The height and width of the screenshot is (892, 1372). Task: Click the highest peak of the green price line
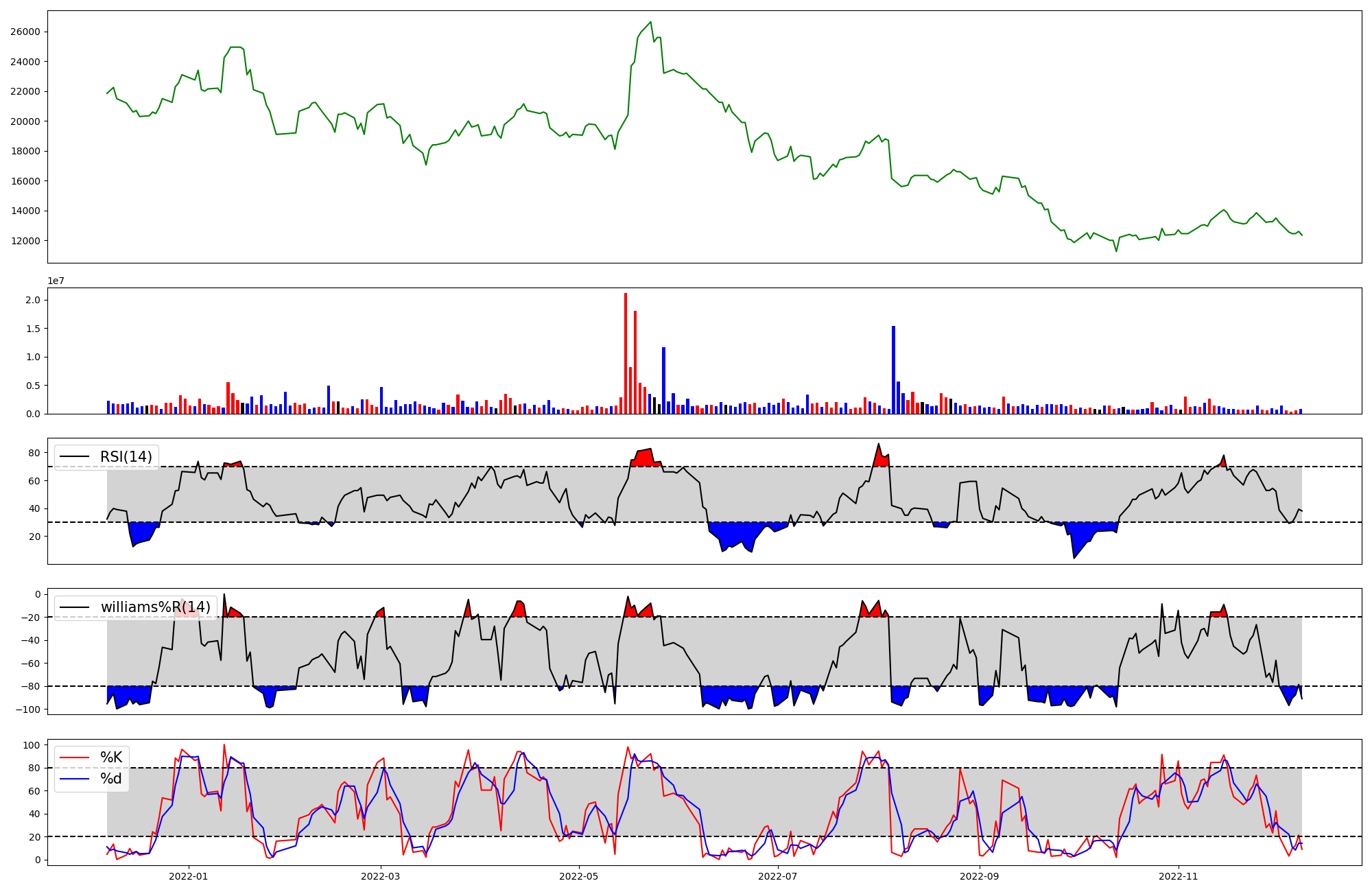pos(650,23)
